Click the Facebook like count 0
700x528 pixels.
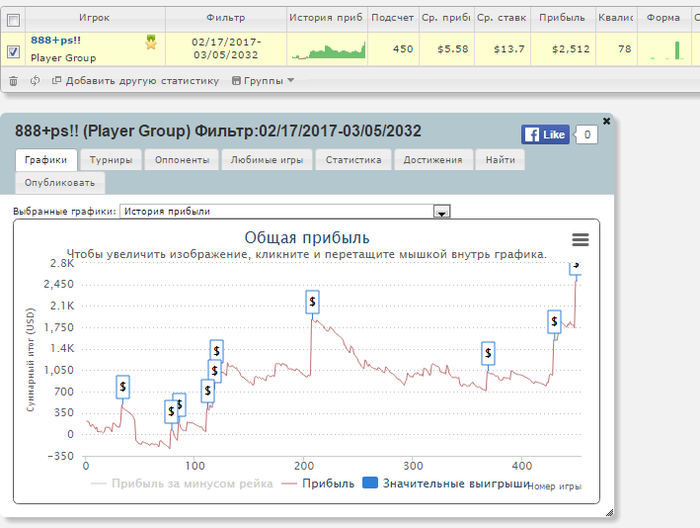click(x=587, y=134)
